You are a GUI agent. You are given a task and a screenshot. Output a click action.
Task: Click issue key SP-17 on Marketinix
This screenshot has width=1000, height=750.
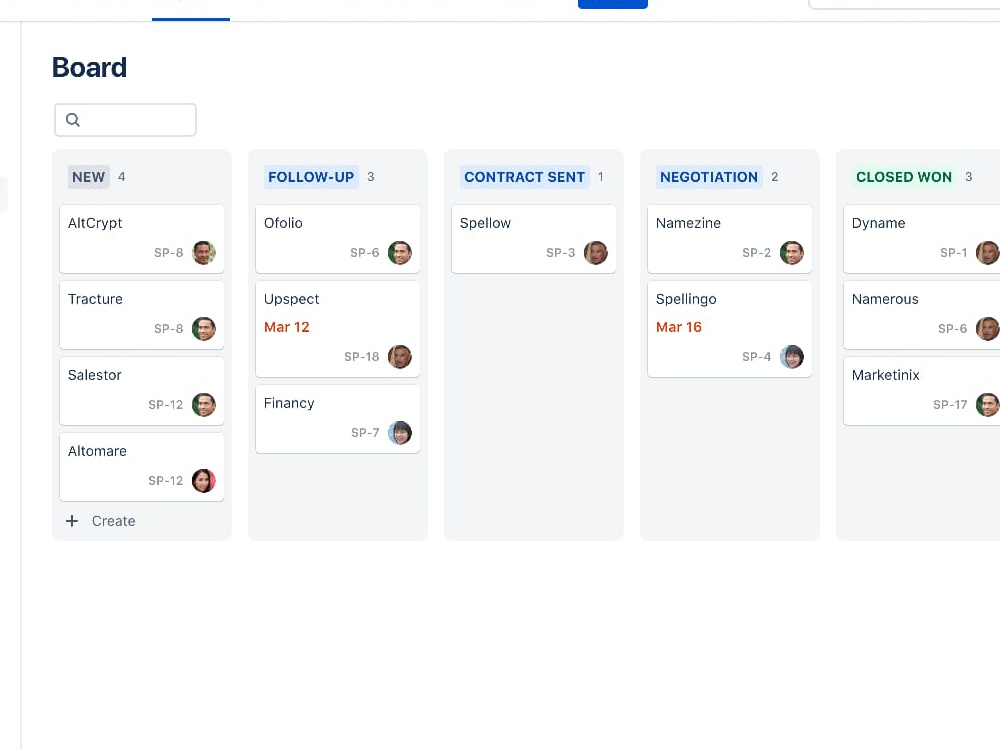coord(950,404)
